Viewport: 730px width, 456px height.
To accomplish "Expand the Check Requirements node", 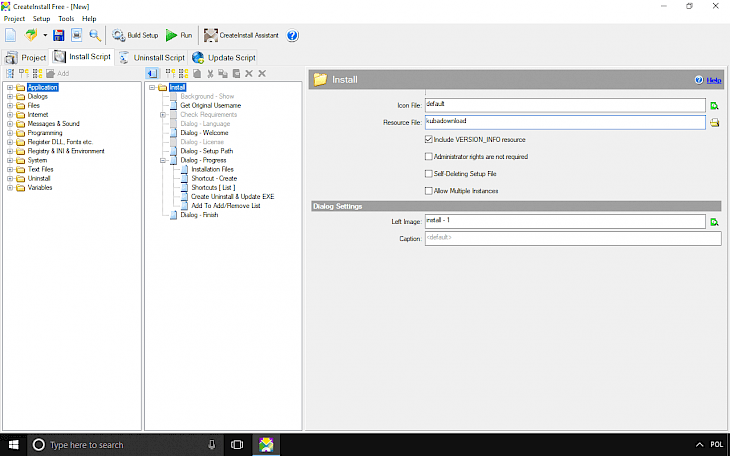I will [163, 115].
